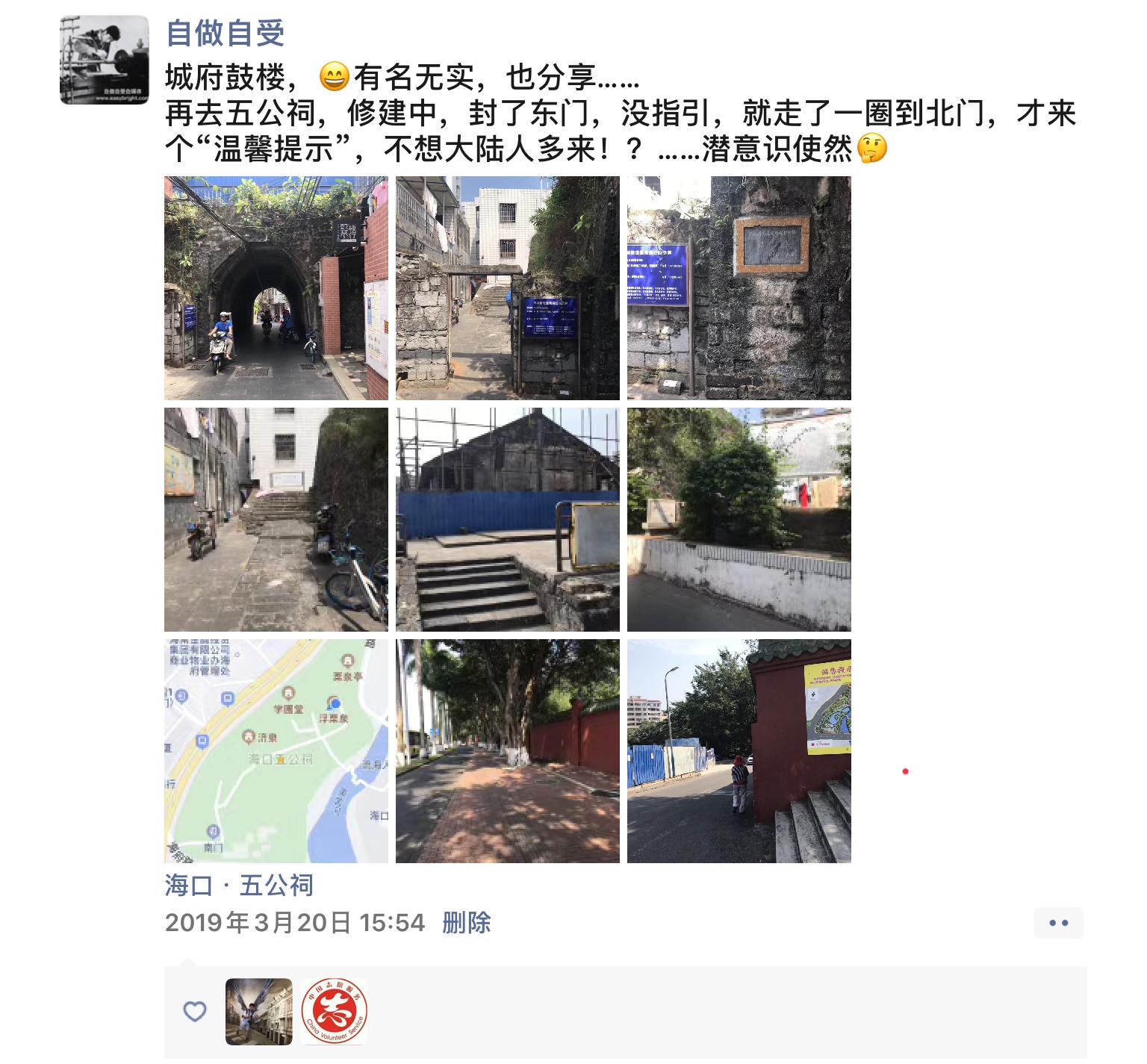This screenshot has width=1147, height=1064.
Task: Click the thinking face emoji in the post
Action: [x=871, y=148]
